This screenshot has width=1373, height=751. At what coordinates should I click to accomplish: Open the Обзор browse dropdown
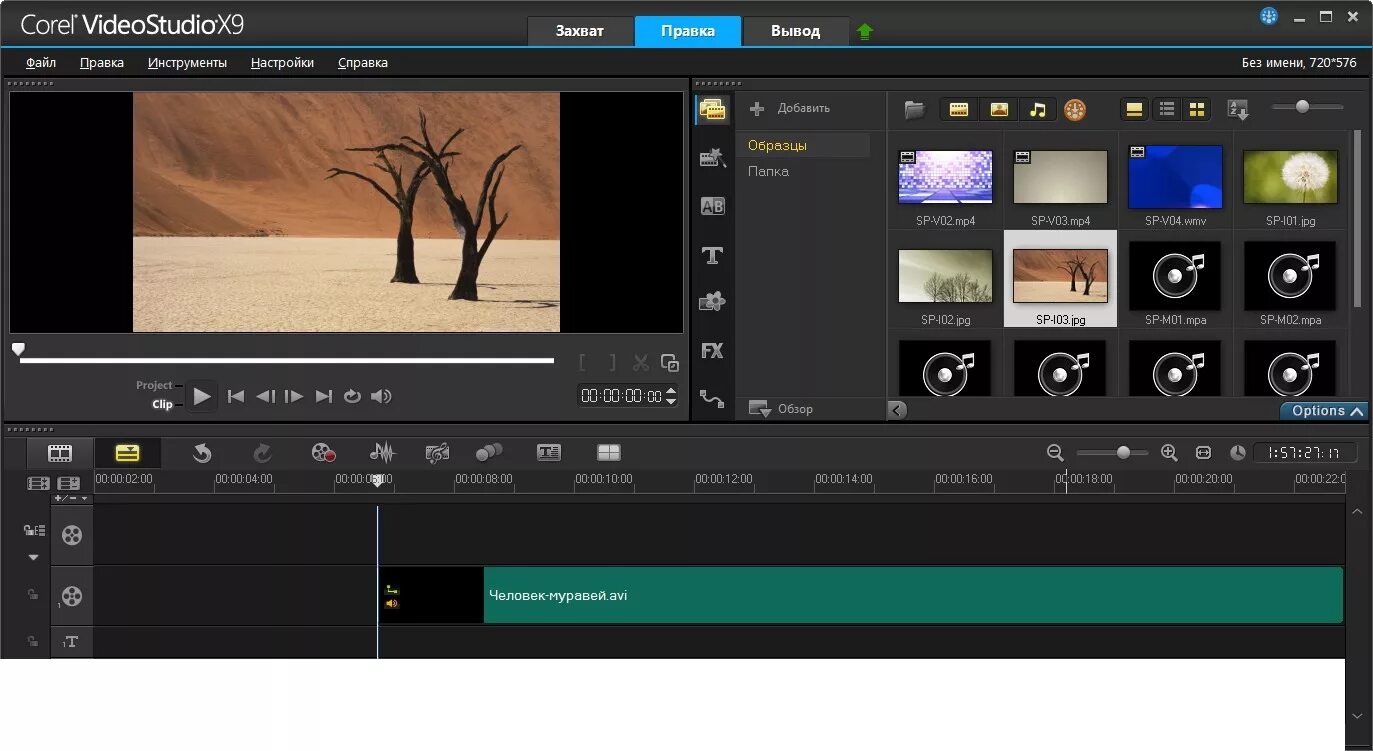[x=781, y=409]
